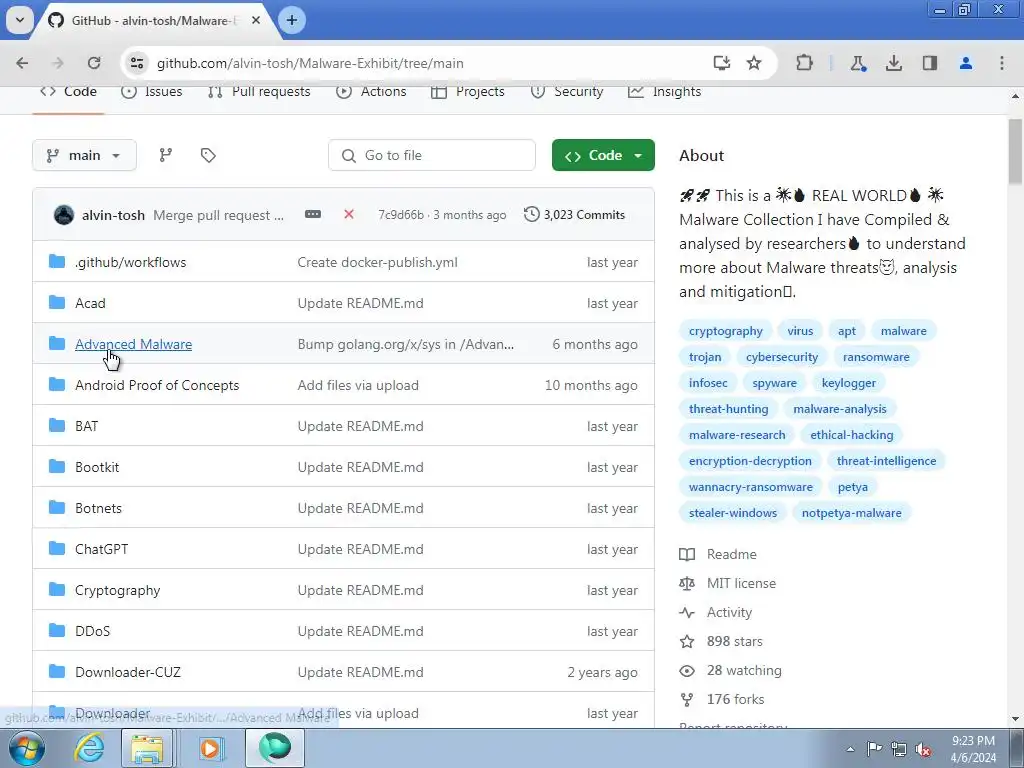Click the Go to file search field
The height and width of the screenshot is (768, 1024).
coord(432,155)
